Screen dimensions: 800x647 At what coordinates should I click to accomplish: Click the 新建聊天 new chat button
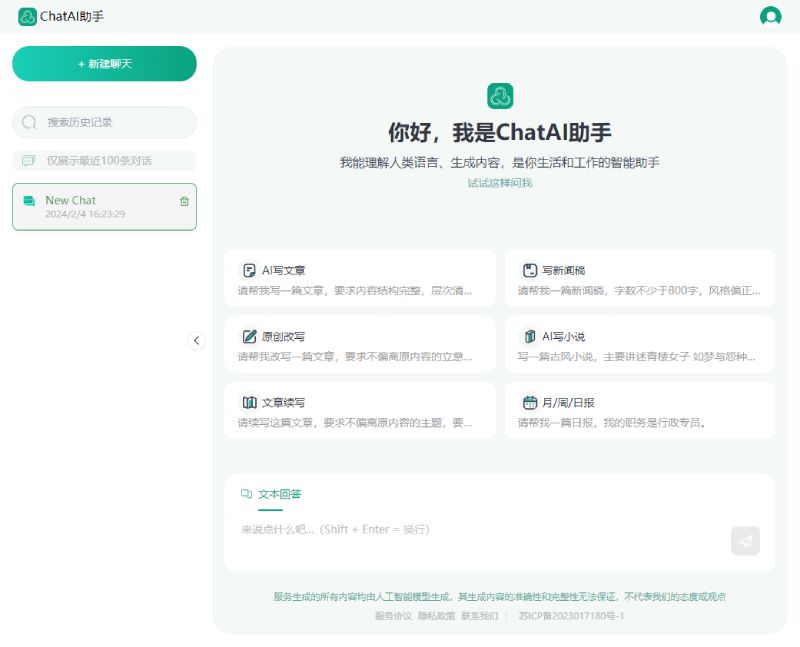[x=104, y=63]
